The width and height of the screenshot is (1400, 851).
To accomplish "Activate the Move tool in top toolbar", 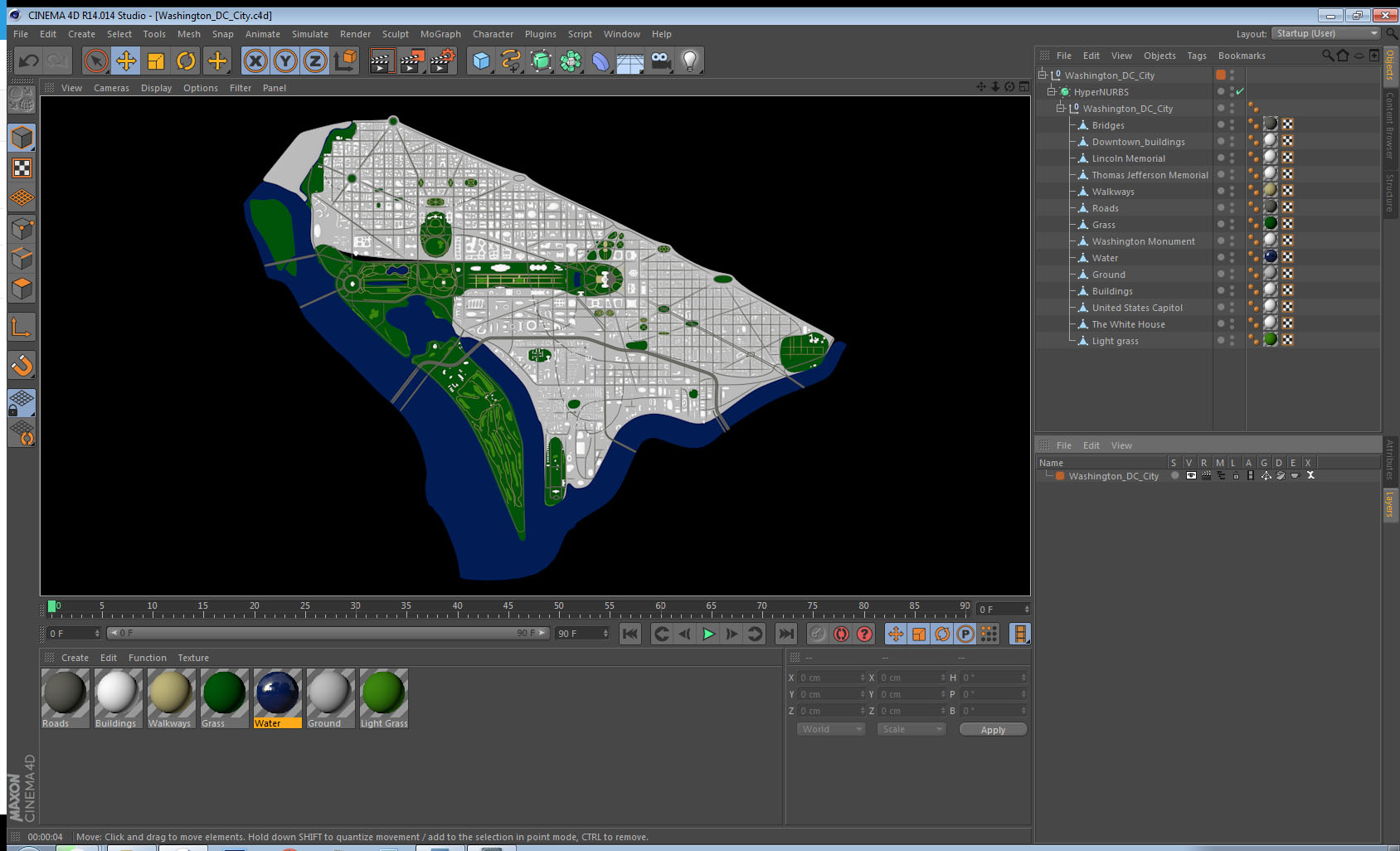I will coord(126,61).
